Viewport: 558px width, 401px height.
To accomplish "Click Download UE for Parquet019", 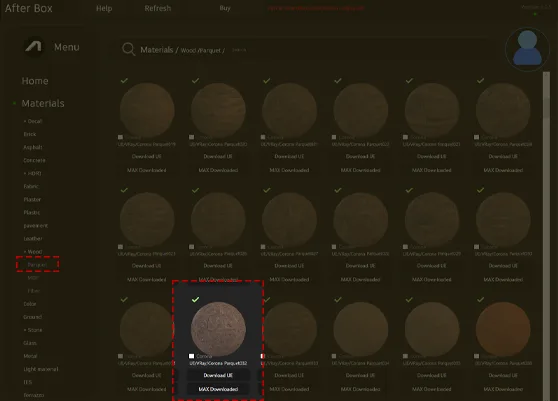I will tap(147, 157).
